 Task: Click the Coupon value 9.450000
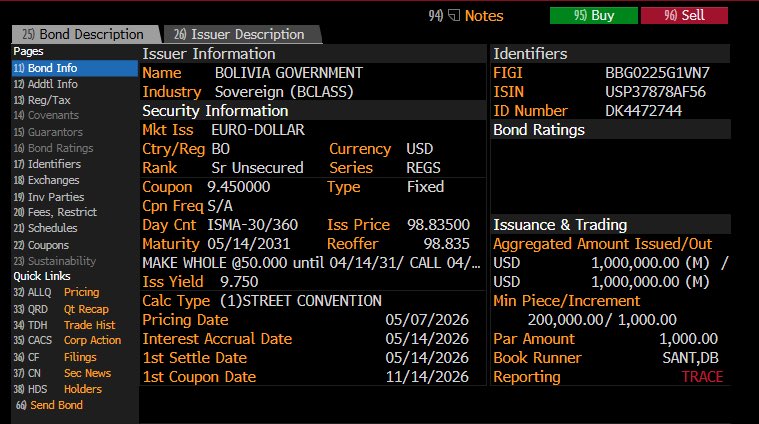(239, 187)
